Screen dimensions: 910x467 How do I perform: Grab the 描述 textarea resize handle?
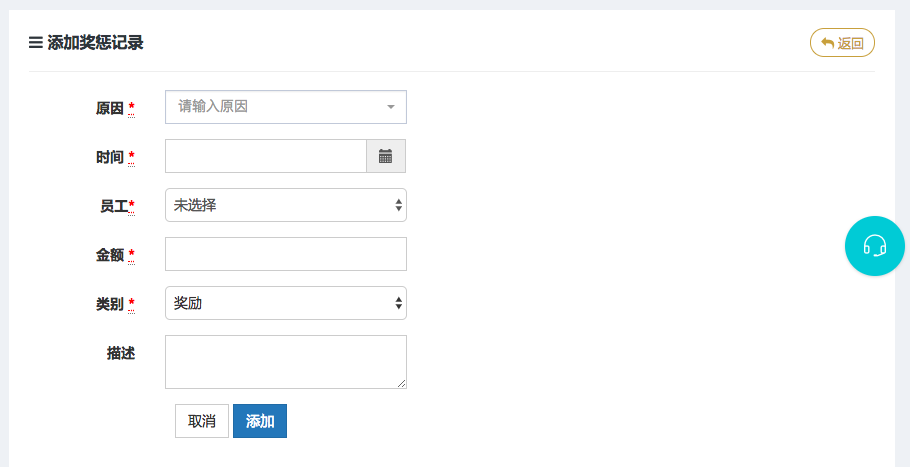[x=402, y=383]
